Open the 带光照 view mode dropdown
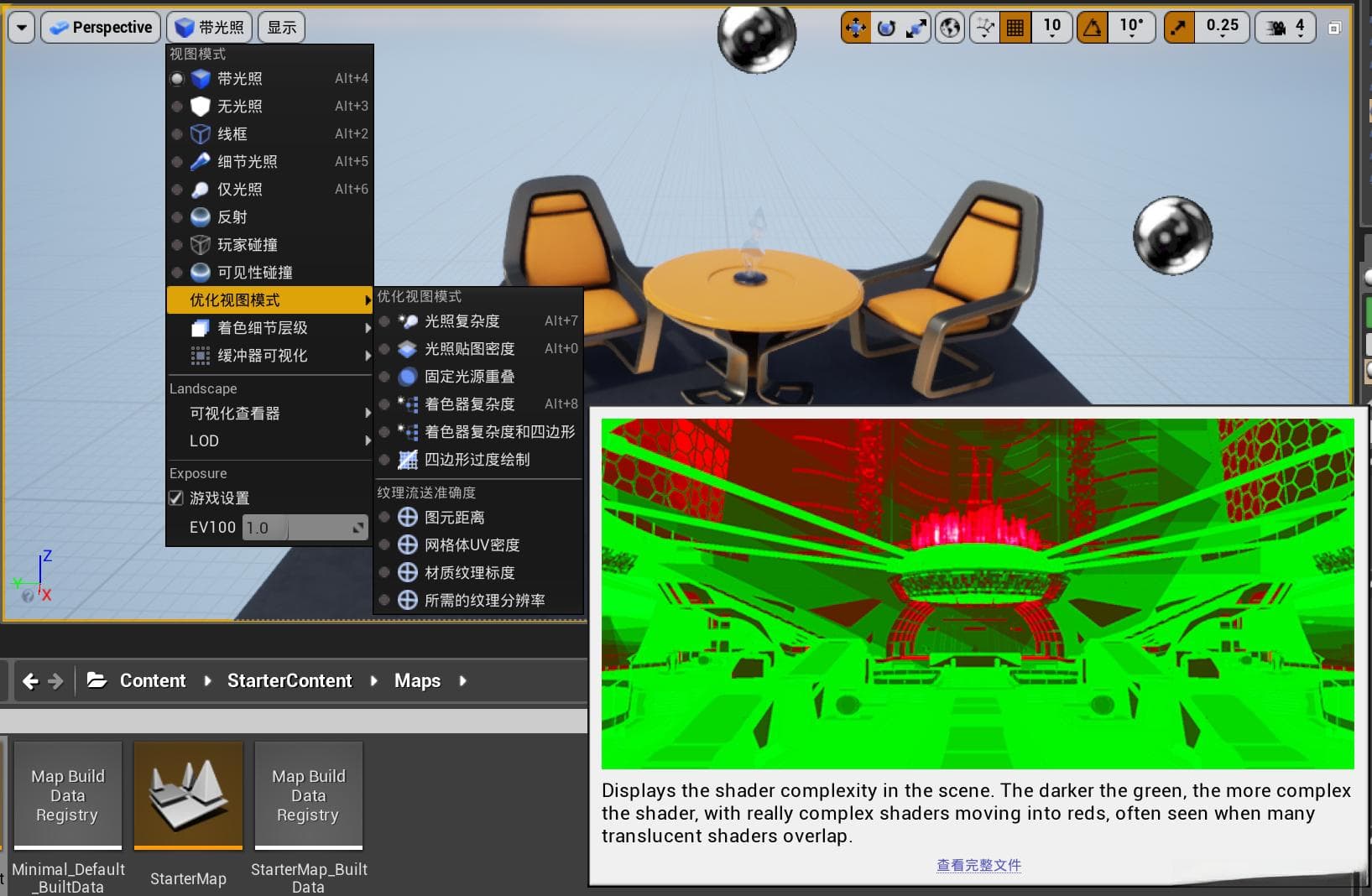The width and height of the screenshot is (1372, 896). tap(209, 28)
